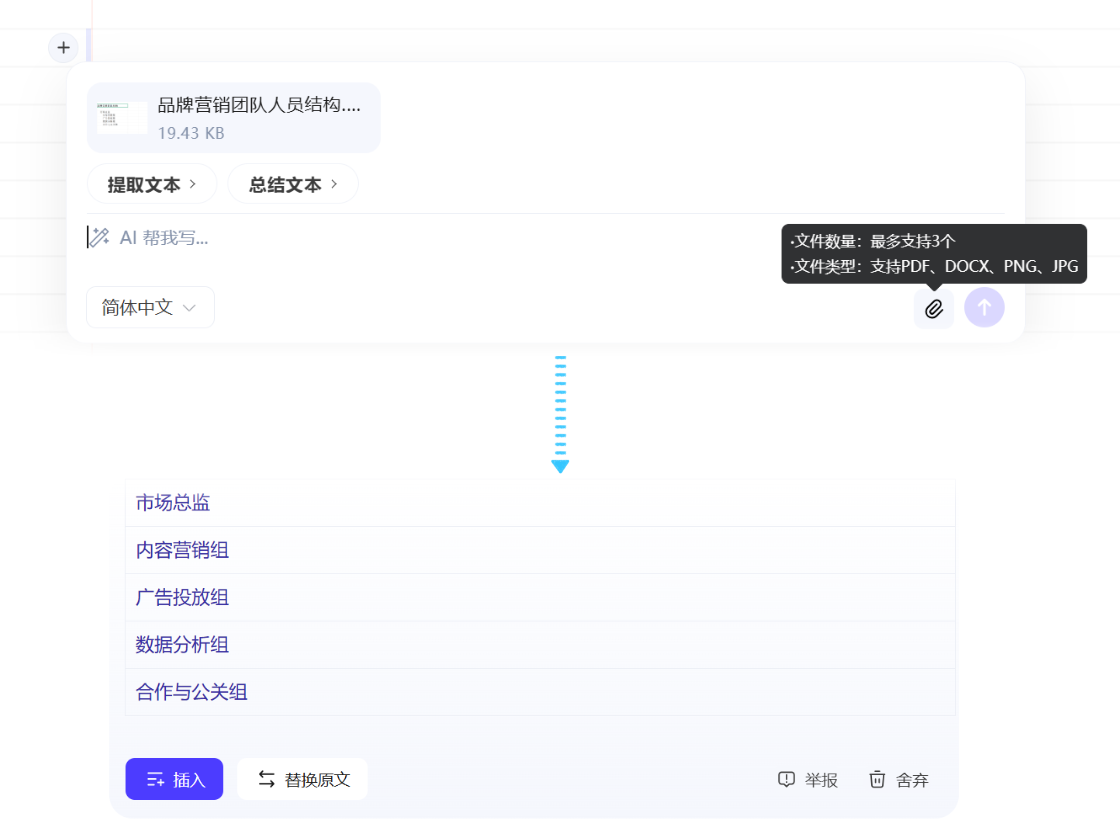Click the trash icon next to 舍弃
The height and width of the screenshot is (840, 1120).
point(877,779)
